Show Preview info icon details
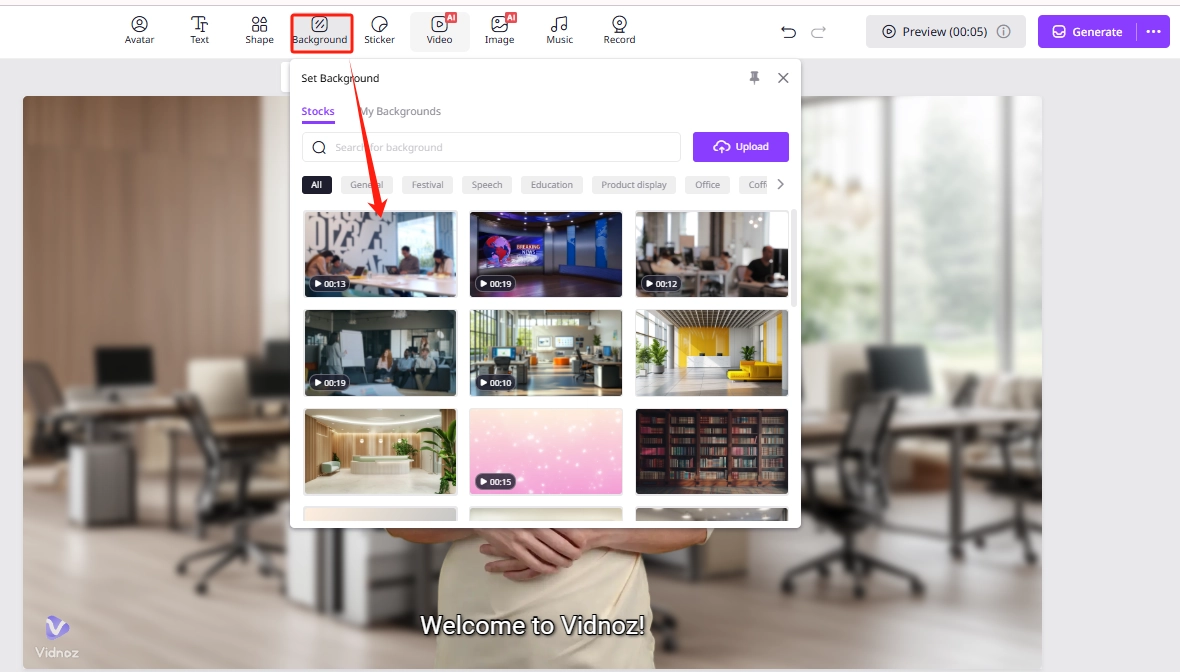This screenshot has width=1180, height=672. [x=1004, y=32]
